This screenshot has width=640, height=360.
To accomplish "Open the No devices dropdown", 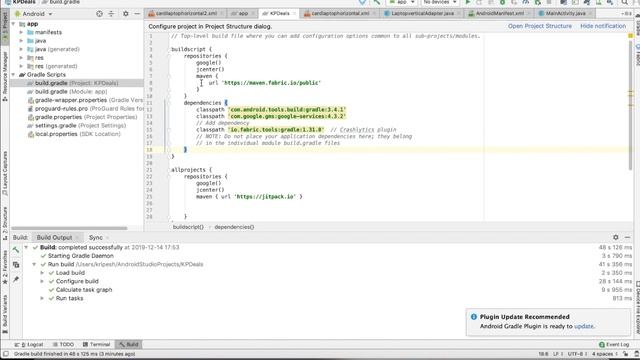I will coord(440,2).
